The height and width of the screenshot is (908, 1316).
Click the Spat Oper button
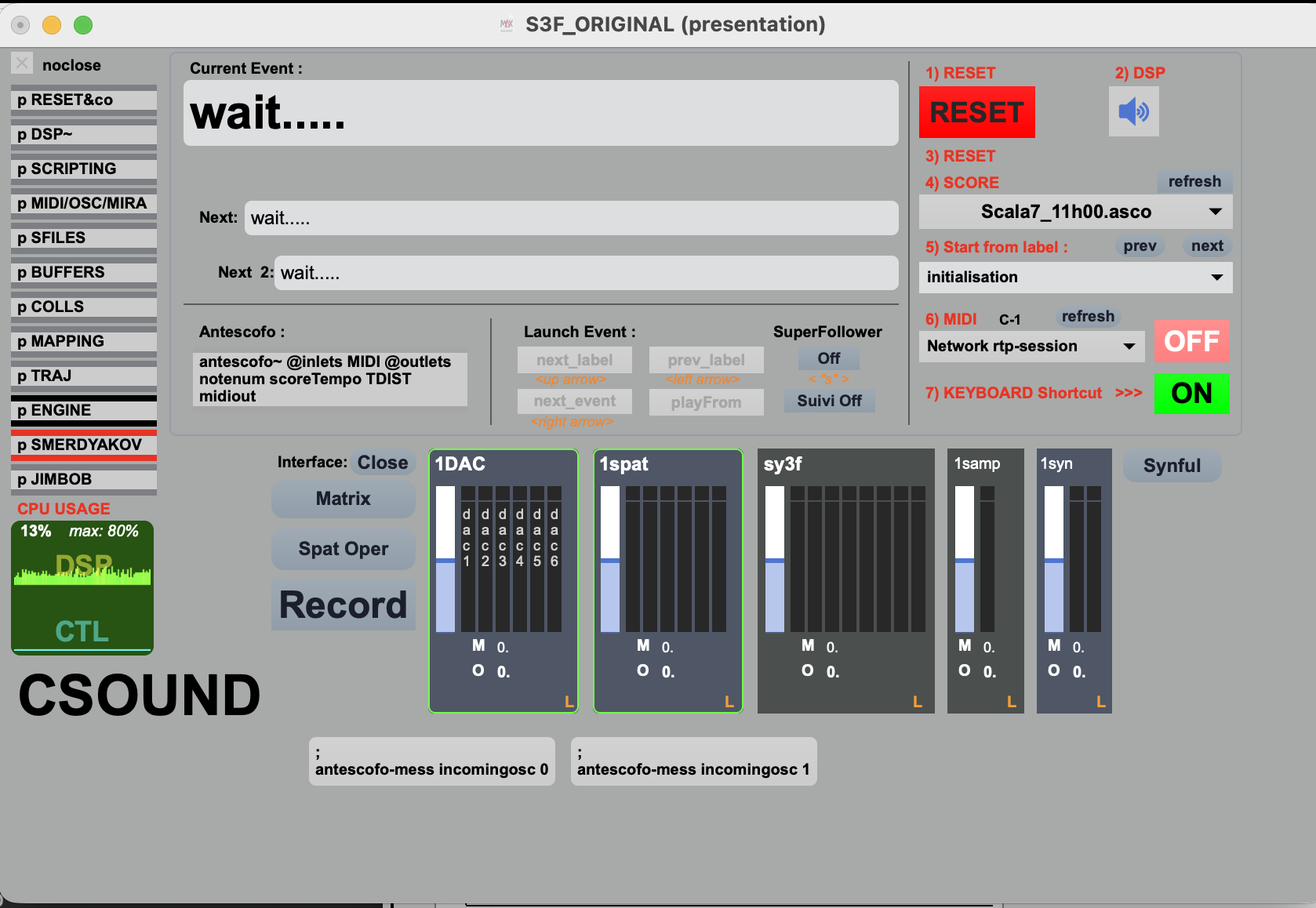(x=344, y=549)
